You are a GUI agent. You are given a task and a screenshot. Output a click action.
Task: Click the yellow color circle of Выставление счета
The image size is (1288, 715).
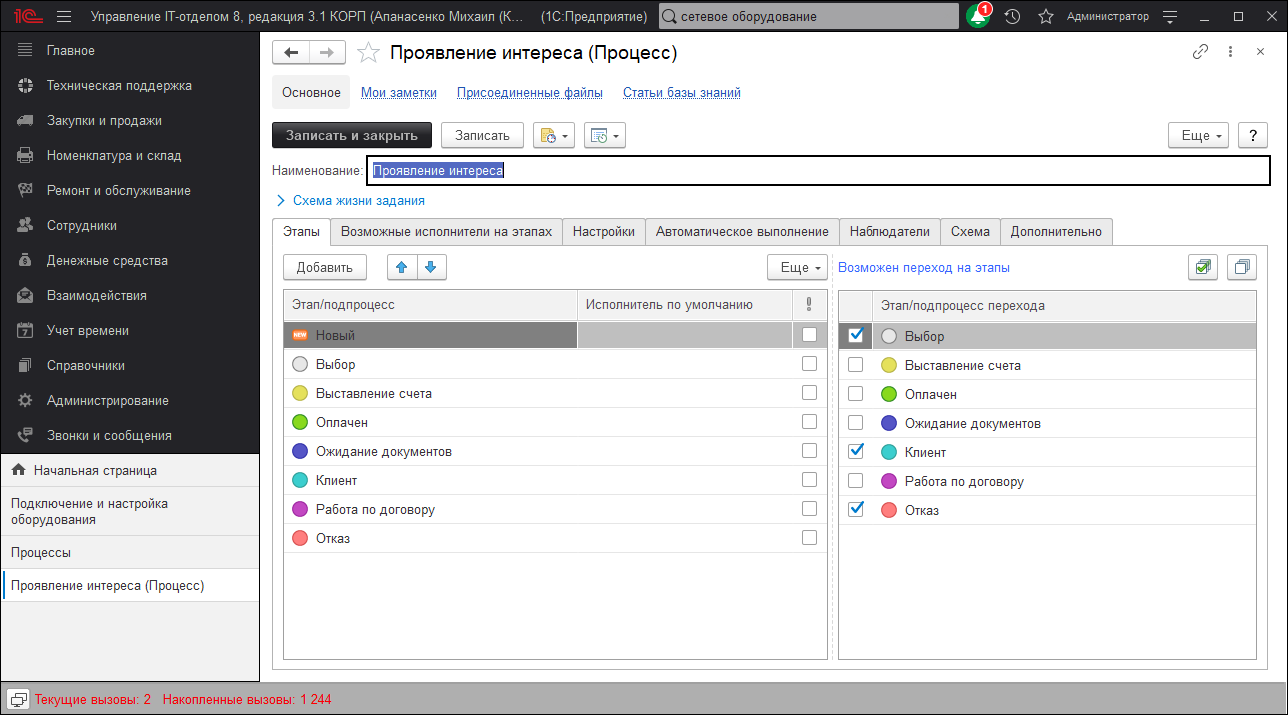click(298, 393)
